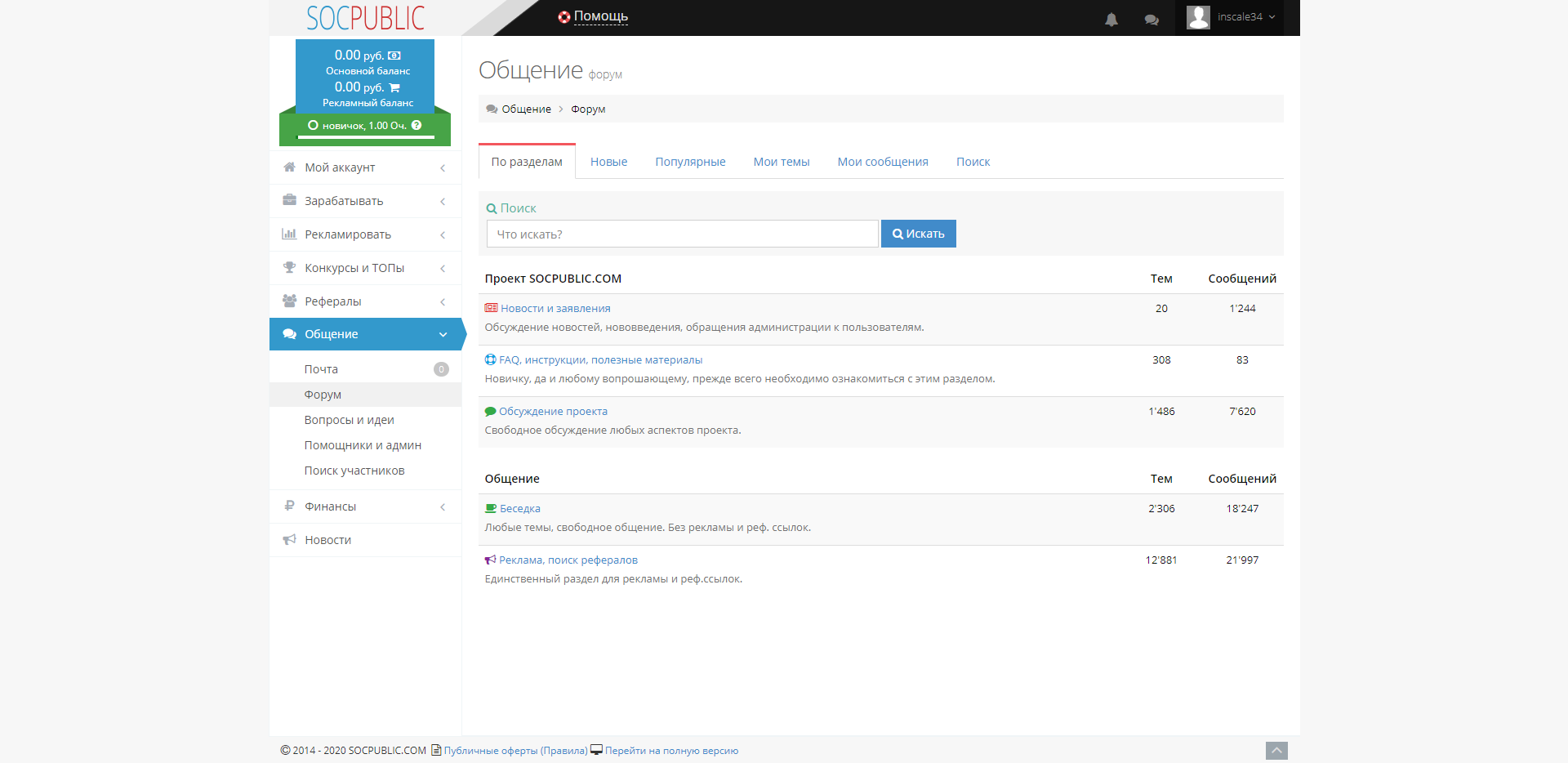Click the document icon near Публичные оферты
The width and height of the screenshot is (1568, 763).
(436, 750)
